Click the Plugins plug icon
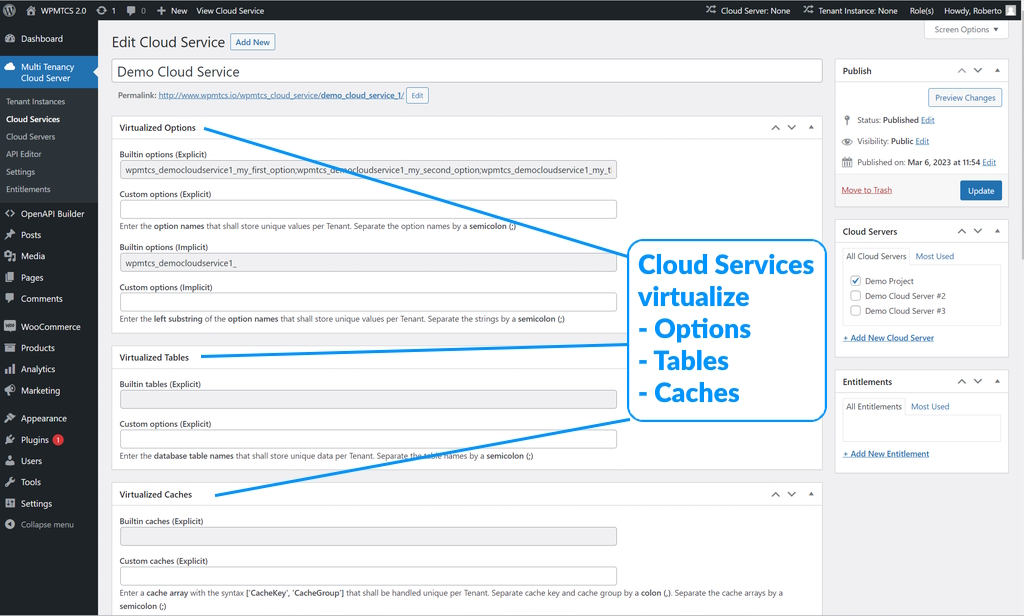Screen dimensions: 1024x616 click(x=10, y=440)
